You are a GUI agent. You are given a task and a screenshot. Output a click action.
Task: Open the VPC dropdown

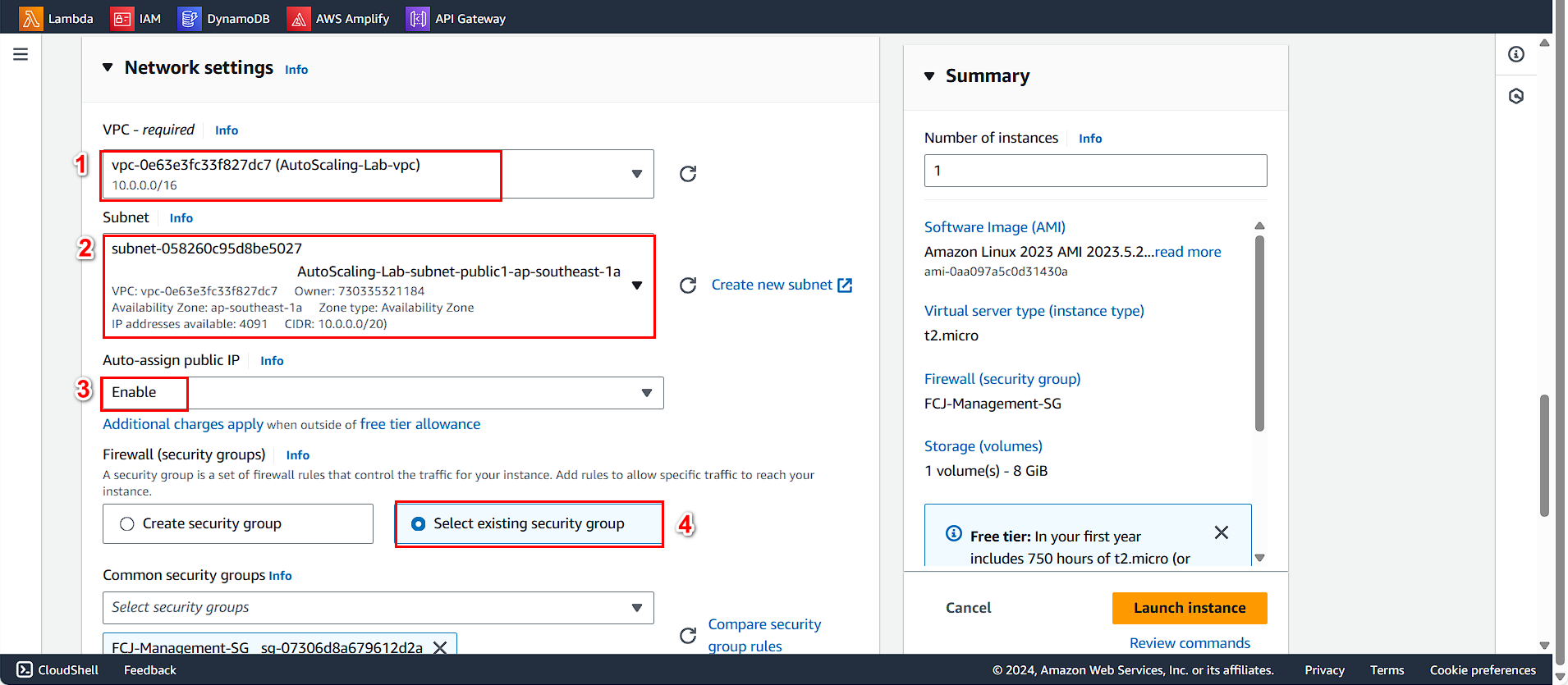pos(636,174)
